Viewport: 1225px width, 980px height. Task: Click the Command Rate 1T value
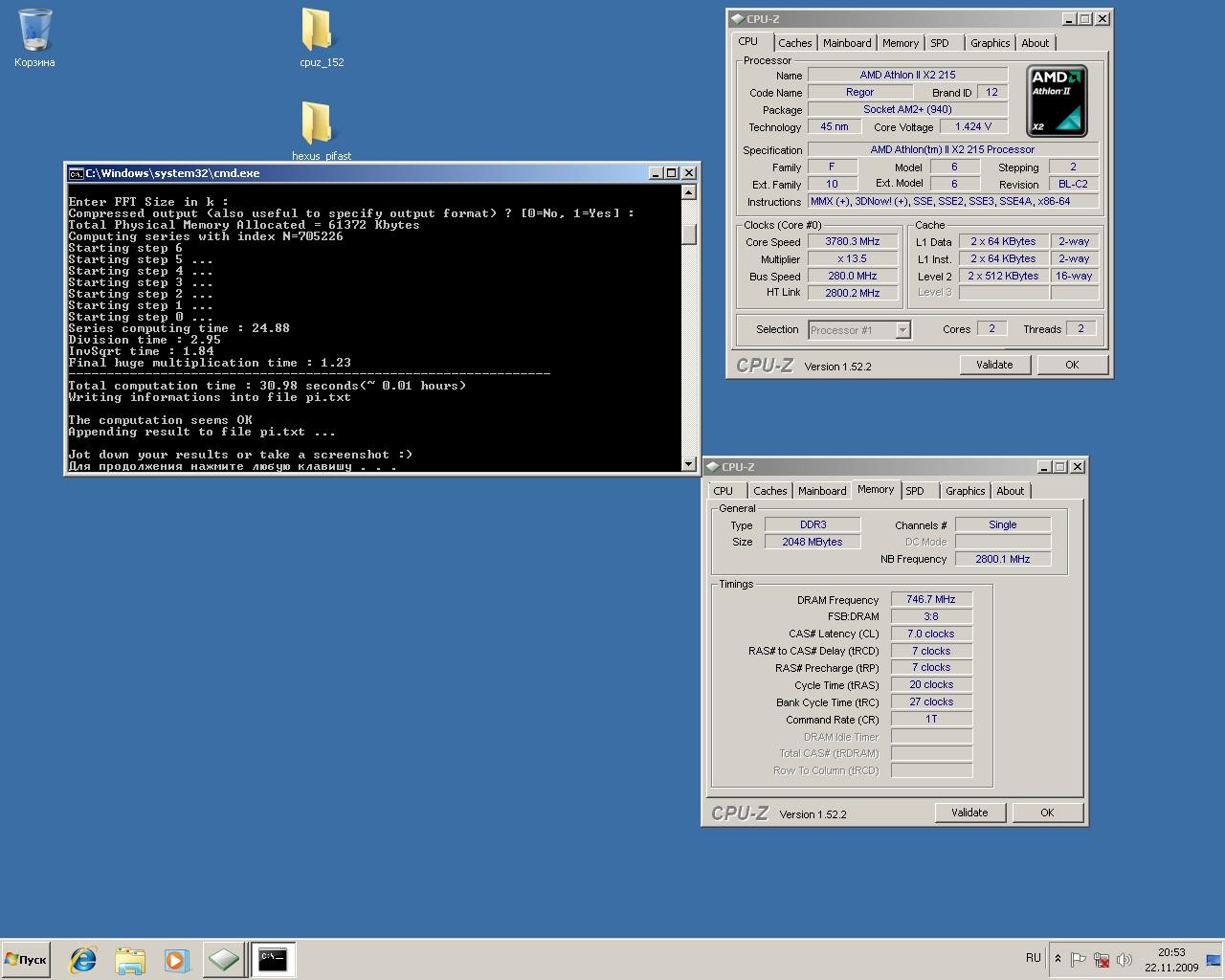pos(931,719)
